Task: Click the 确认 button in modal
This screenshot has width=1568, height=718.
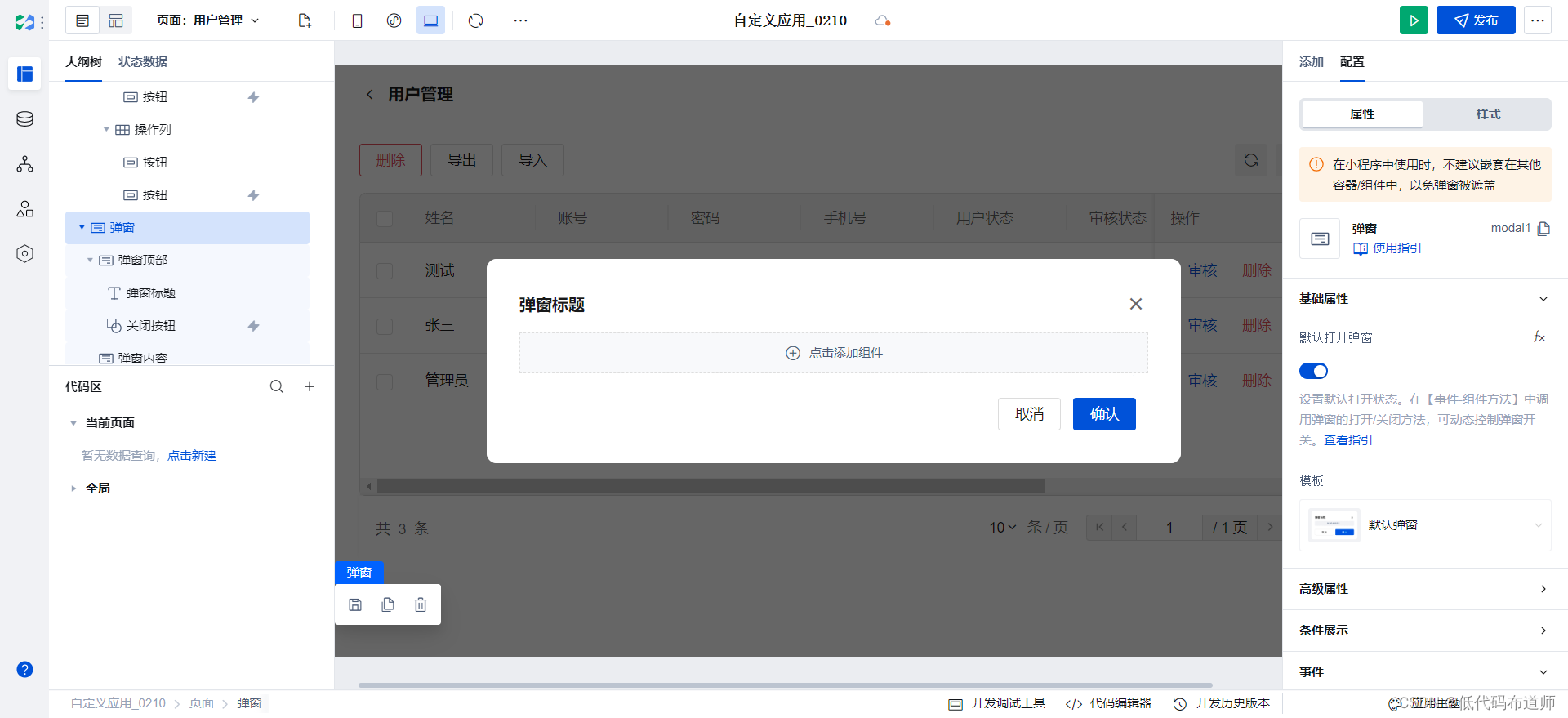Action: click(1104, 414)
